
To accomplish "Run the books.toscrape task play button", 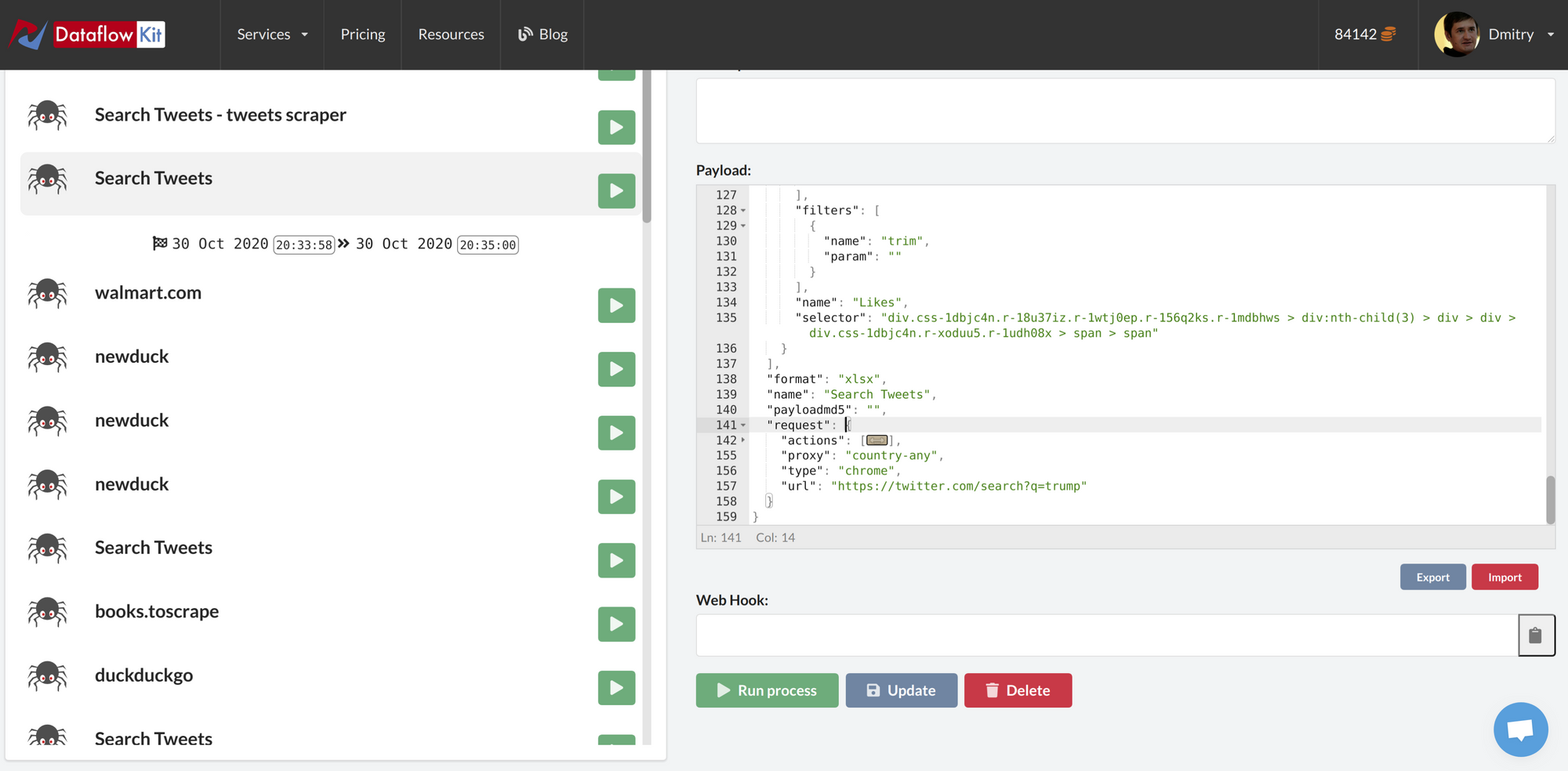I will click(616, 624).
